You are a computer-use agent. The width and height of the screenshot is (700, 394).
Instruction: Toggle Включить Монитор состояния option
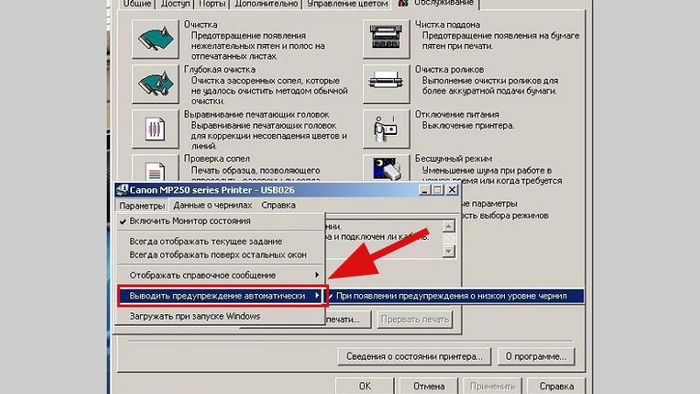point(221,221)
